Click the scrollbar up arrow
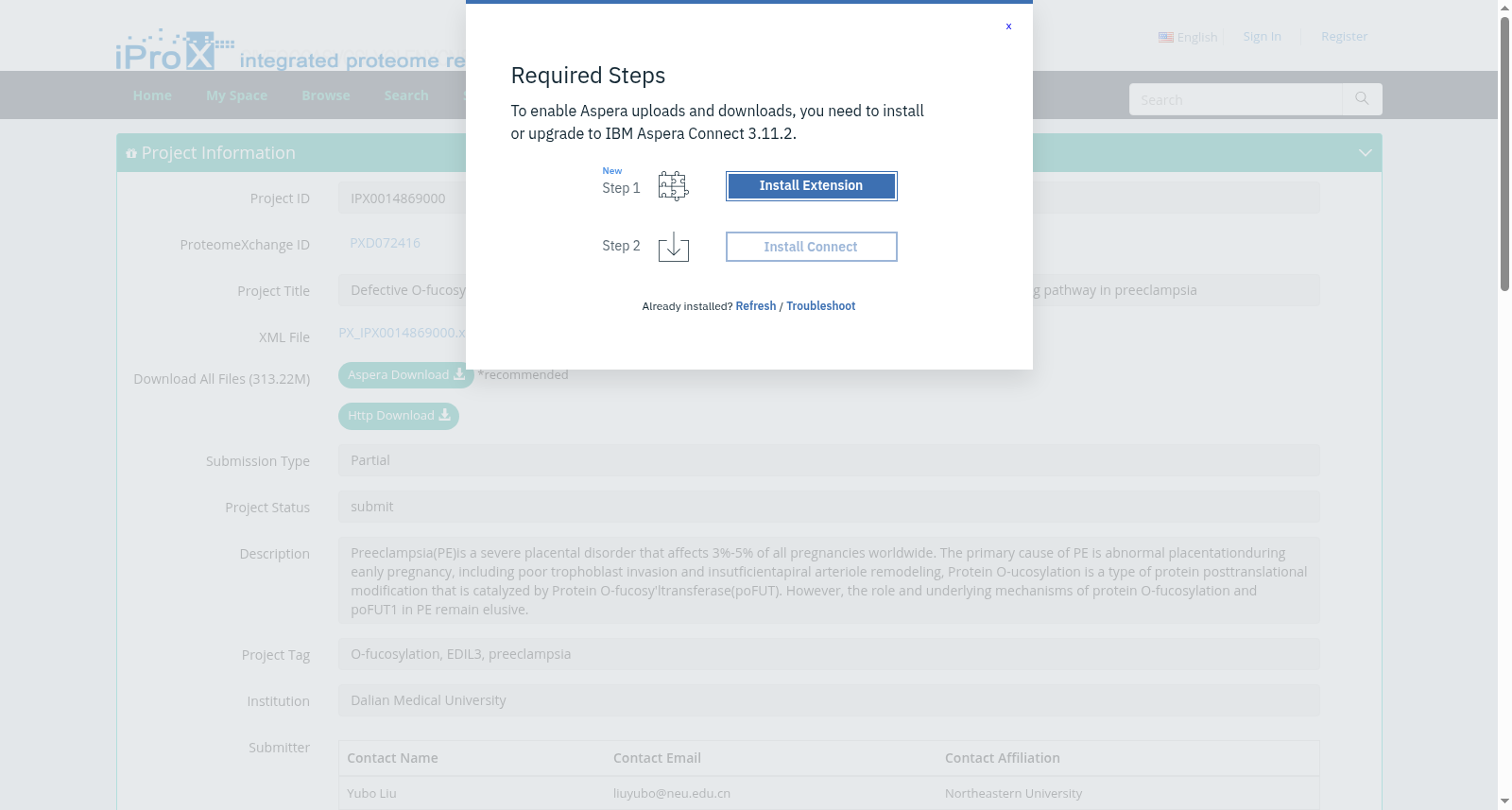The width and height of the screenshot is (1512, 810). tap(1504, 7)
